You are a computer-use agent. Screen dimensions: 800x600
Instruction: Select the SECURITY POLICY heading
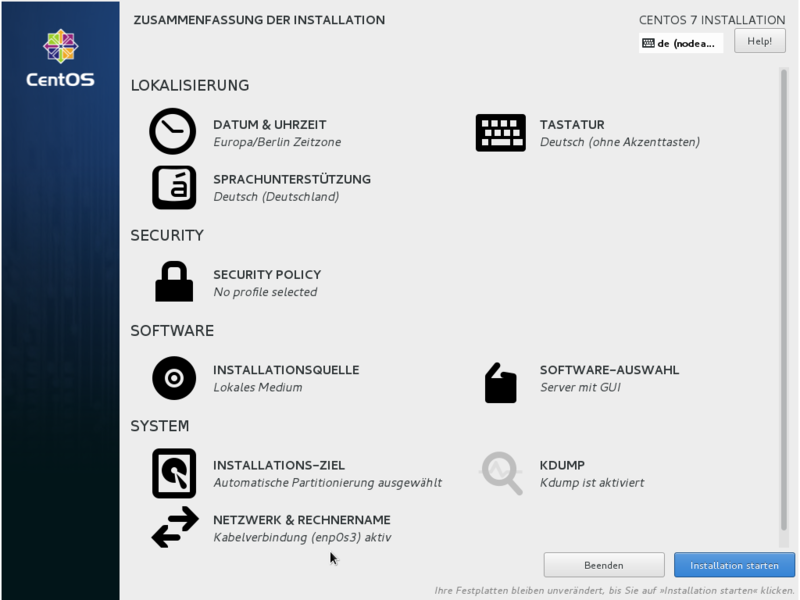tap(267, 274)
